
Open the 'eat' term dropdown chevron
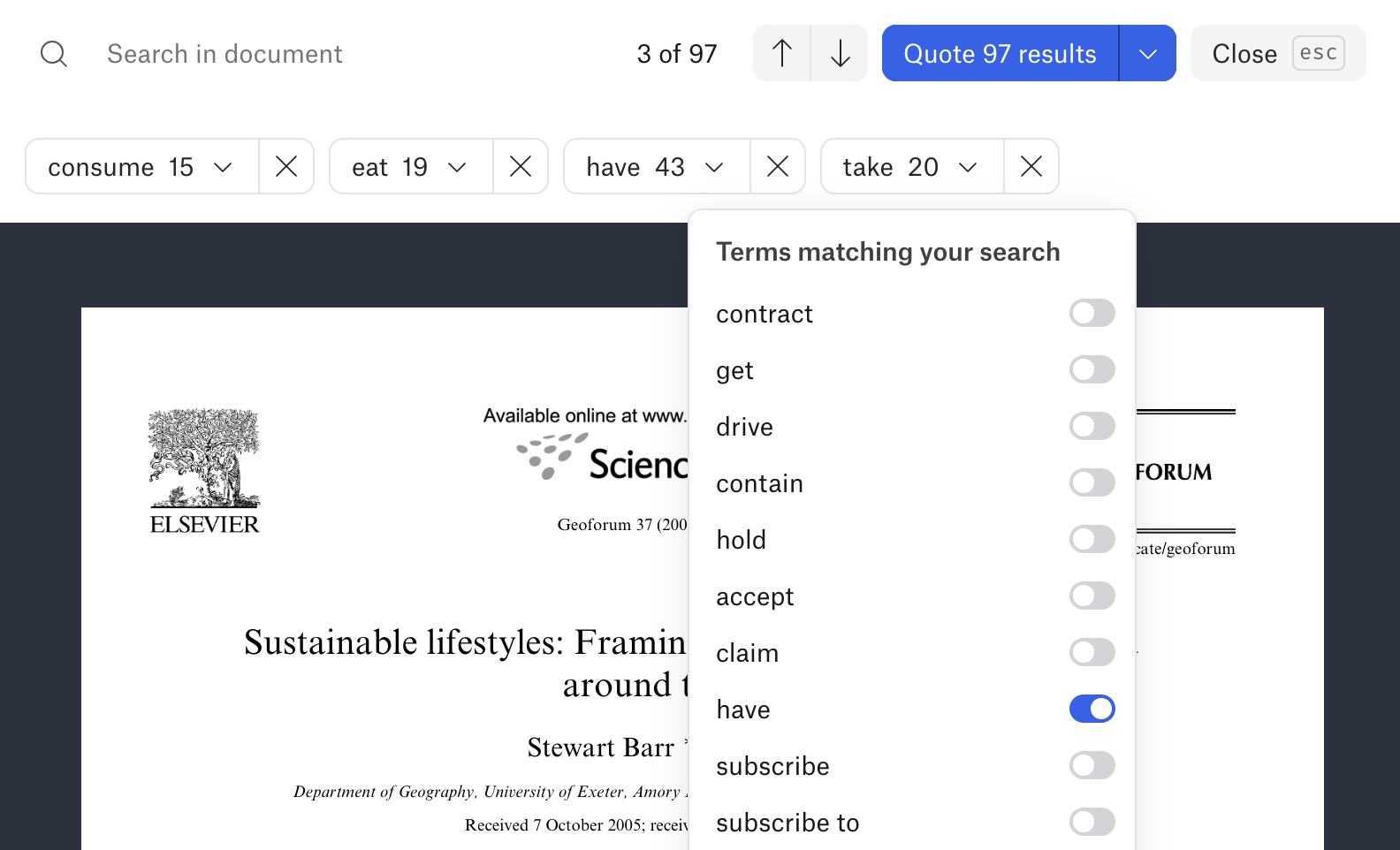(457, 167)
